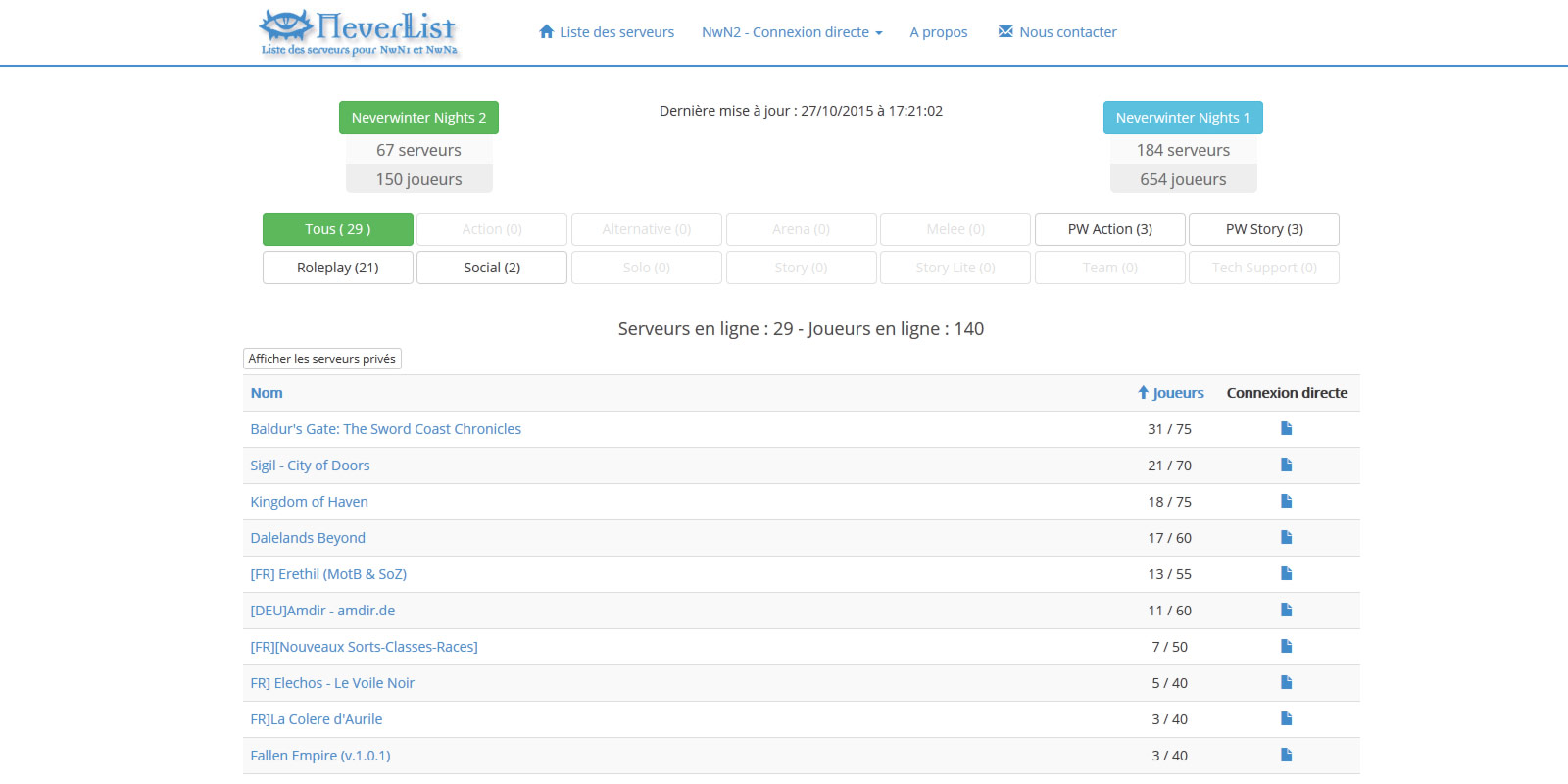Open direct connection file for Nouveaux Sorts-Classes-Races
The width and height of the screenshot is (1568, 784).
[x=1286, y=646]
